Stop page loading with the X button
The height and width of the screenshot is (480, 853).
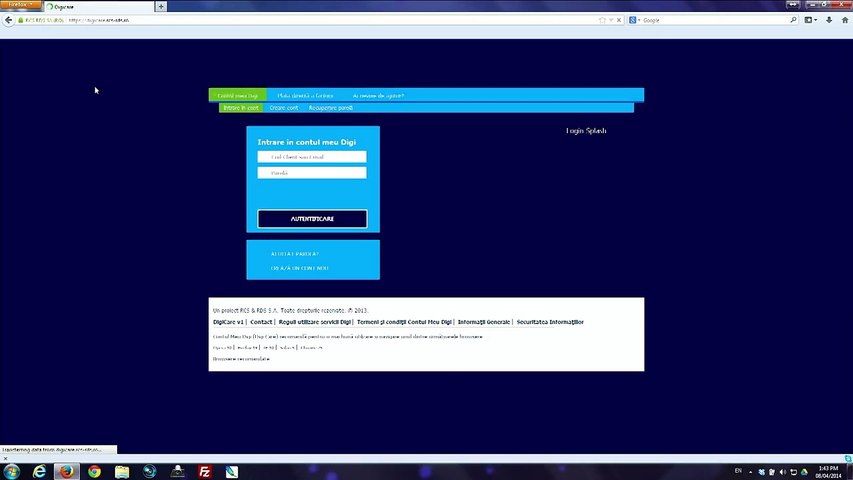click(619, 20)
